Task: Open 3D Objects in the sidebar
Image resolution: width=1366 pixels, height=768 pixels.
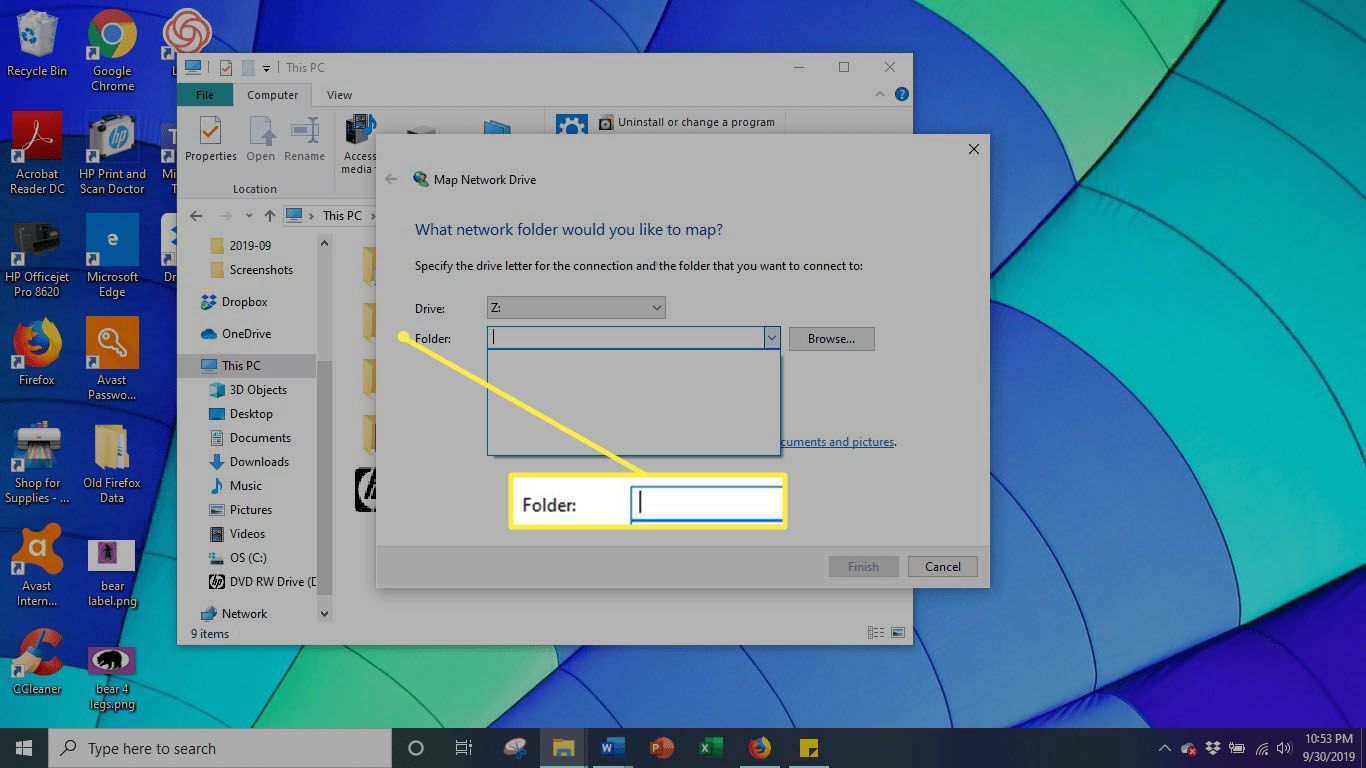Action: 248,389
